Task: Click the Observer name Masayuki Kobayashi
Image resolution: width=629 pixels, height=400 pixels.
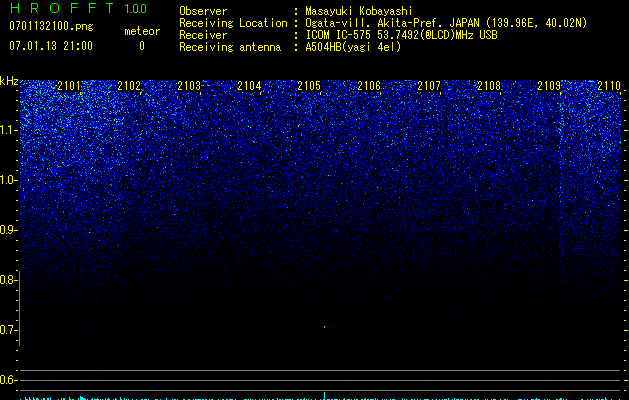Action: (x=359, y=11)
